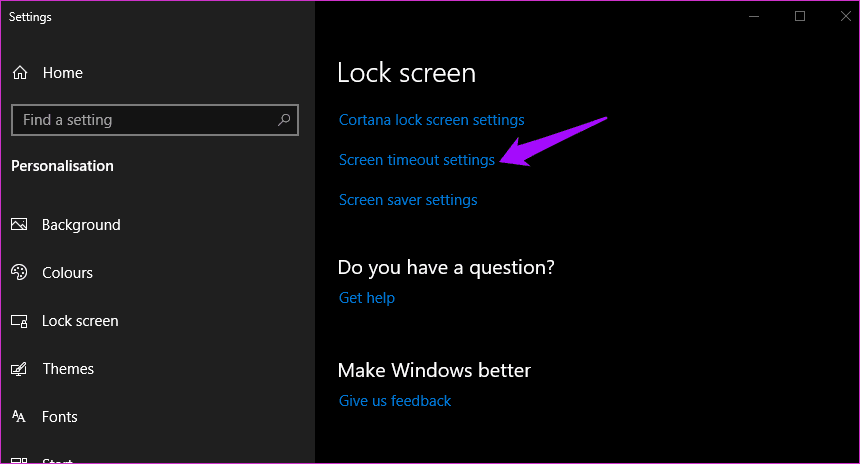Switch to the Fonts section
860x464 pixels.
tap(60, 417)
